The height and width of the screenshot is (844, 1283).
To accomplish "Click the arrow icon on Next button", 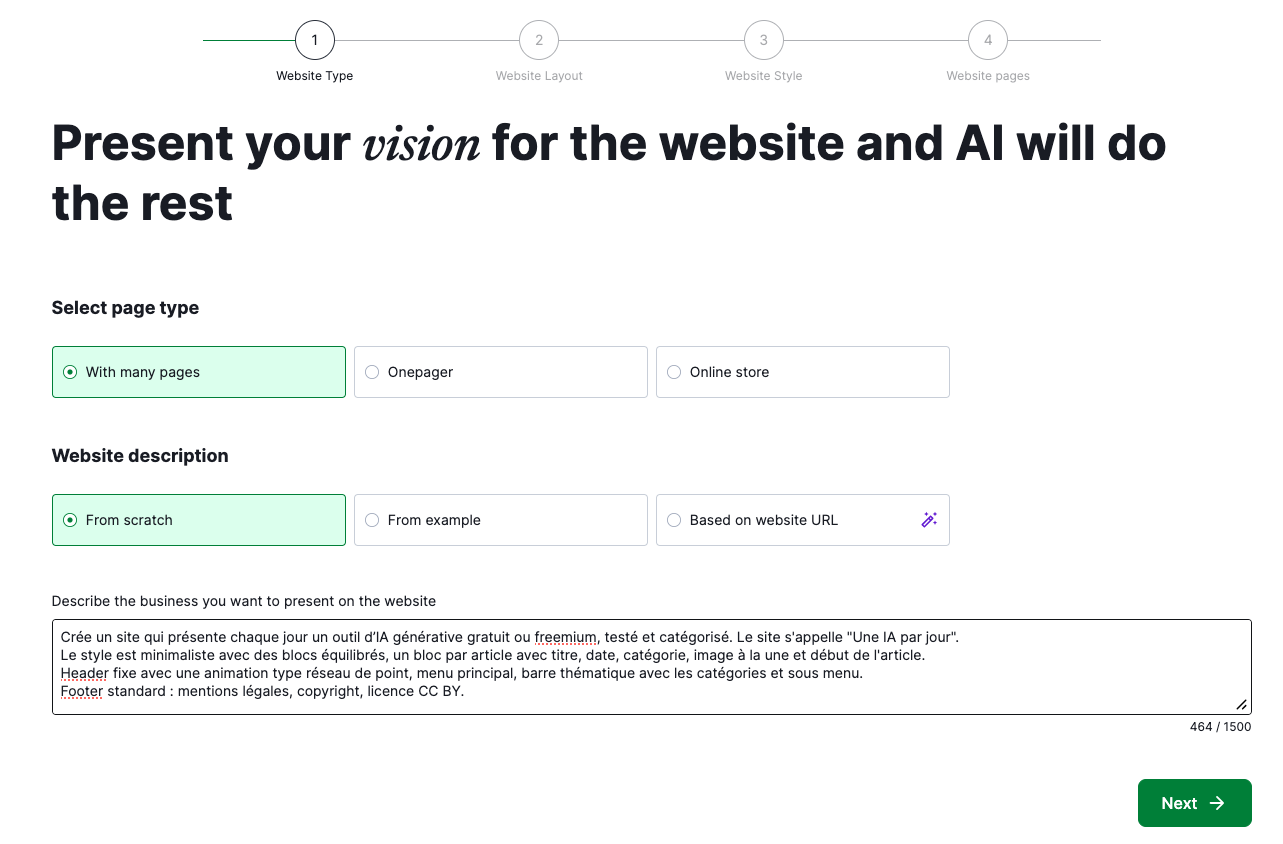I will click(1217, 803).
